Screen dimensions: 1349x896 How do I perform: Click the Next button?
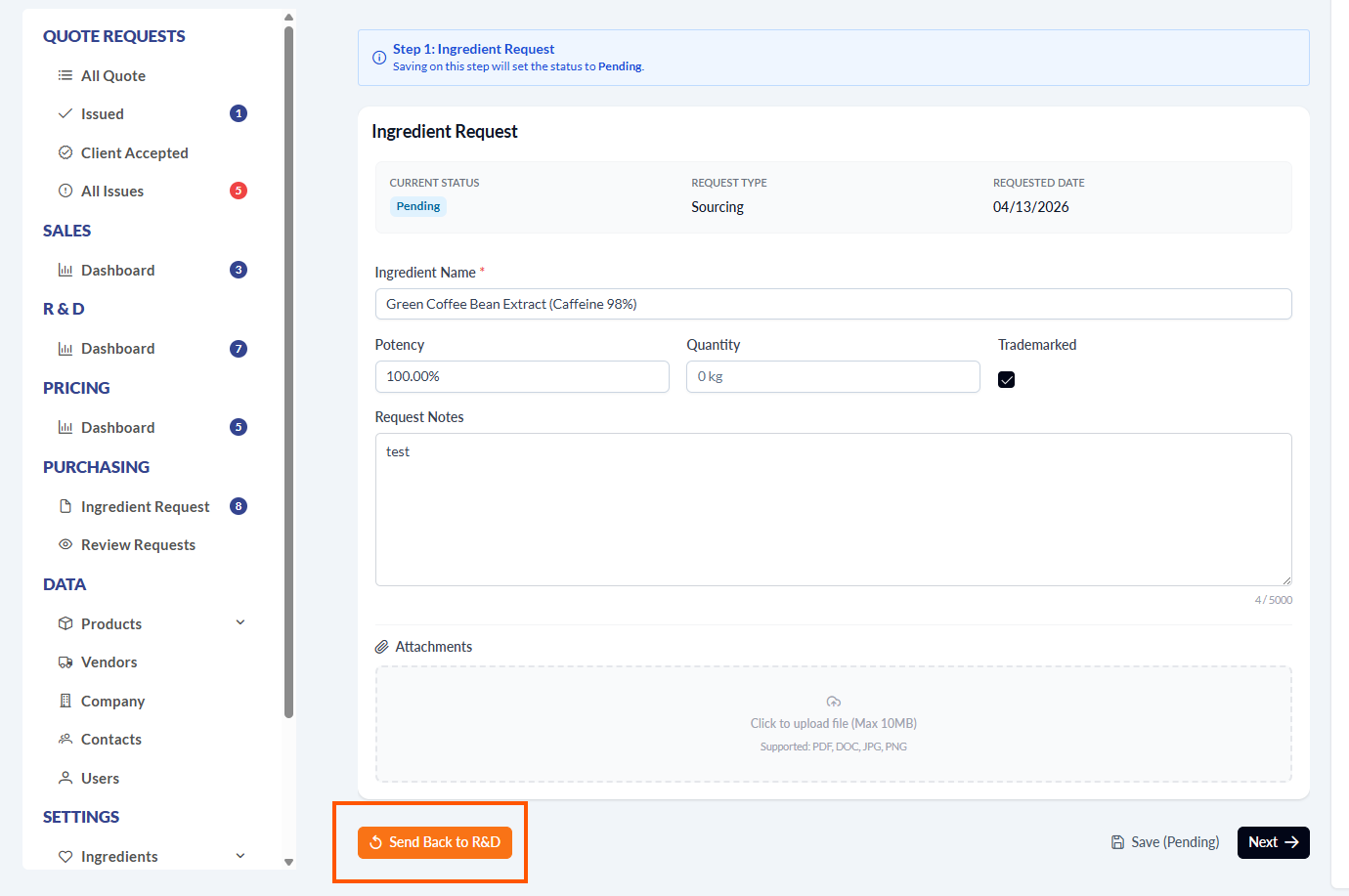tap(1273, 842)
